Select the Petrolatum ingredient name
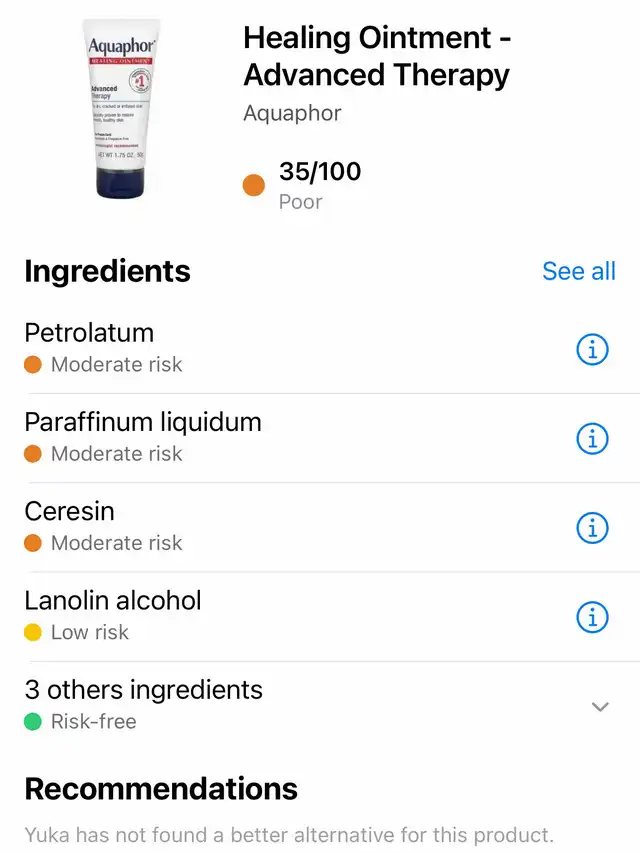The image size is (640, 853). 89,333
